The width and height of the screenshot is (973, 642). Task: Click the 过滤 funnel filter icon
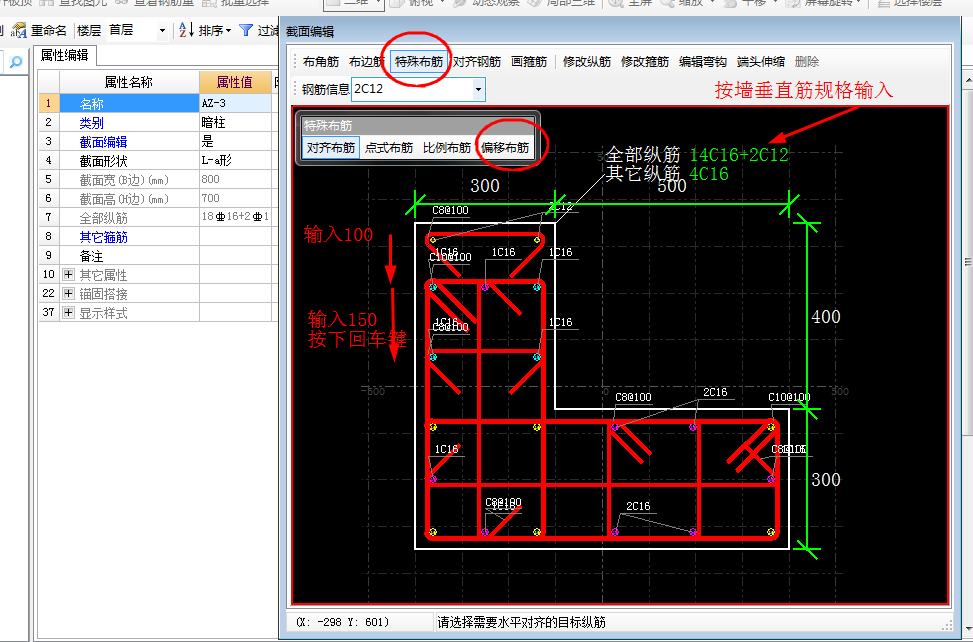point(246,30)
